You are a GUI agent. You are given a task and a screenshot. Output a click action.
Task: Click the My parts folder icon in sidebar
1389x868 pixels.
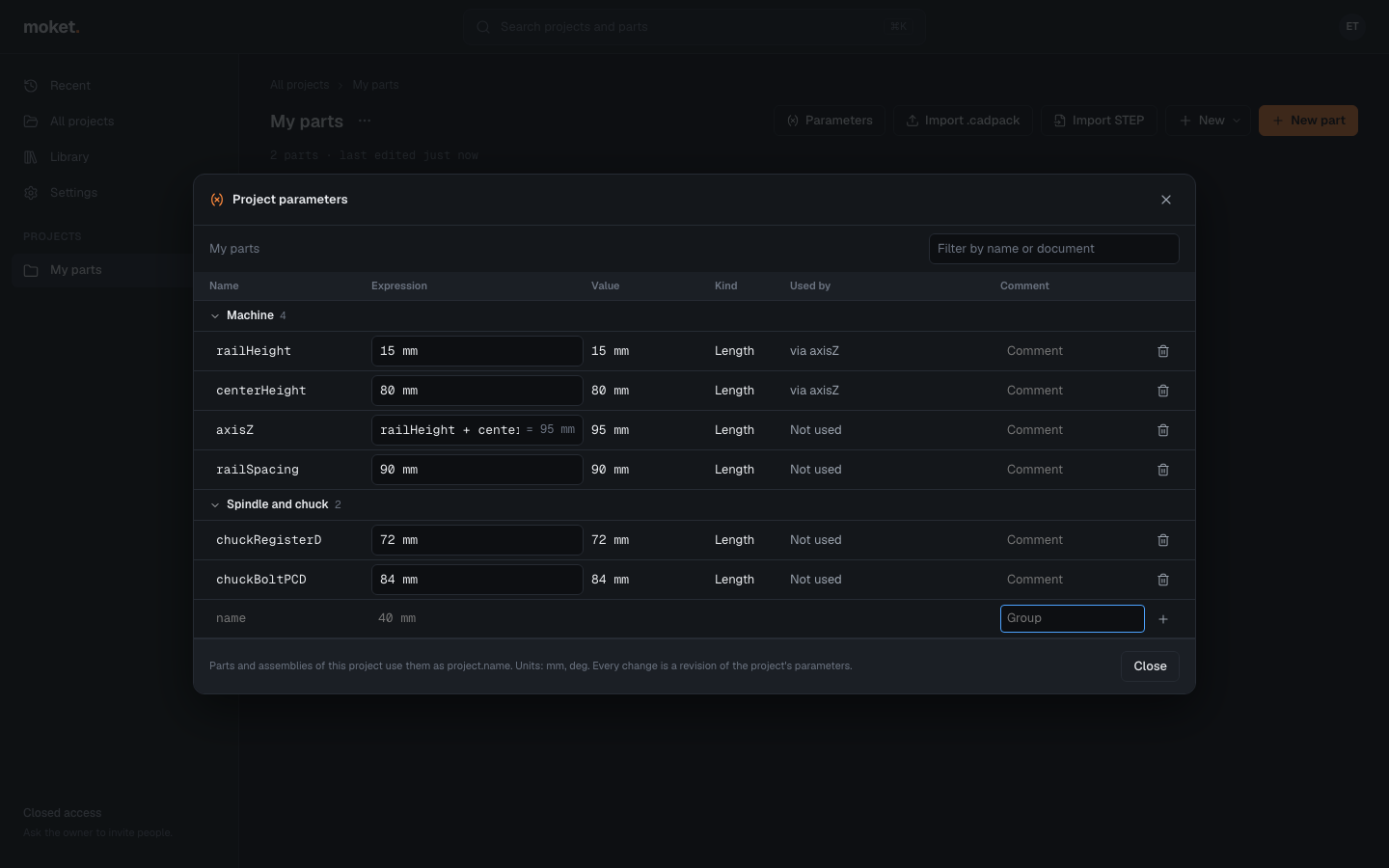coord(31,270)
